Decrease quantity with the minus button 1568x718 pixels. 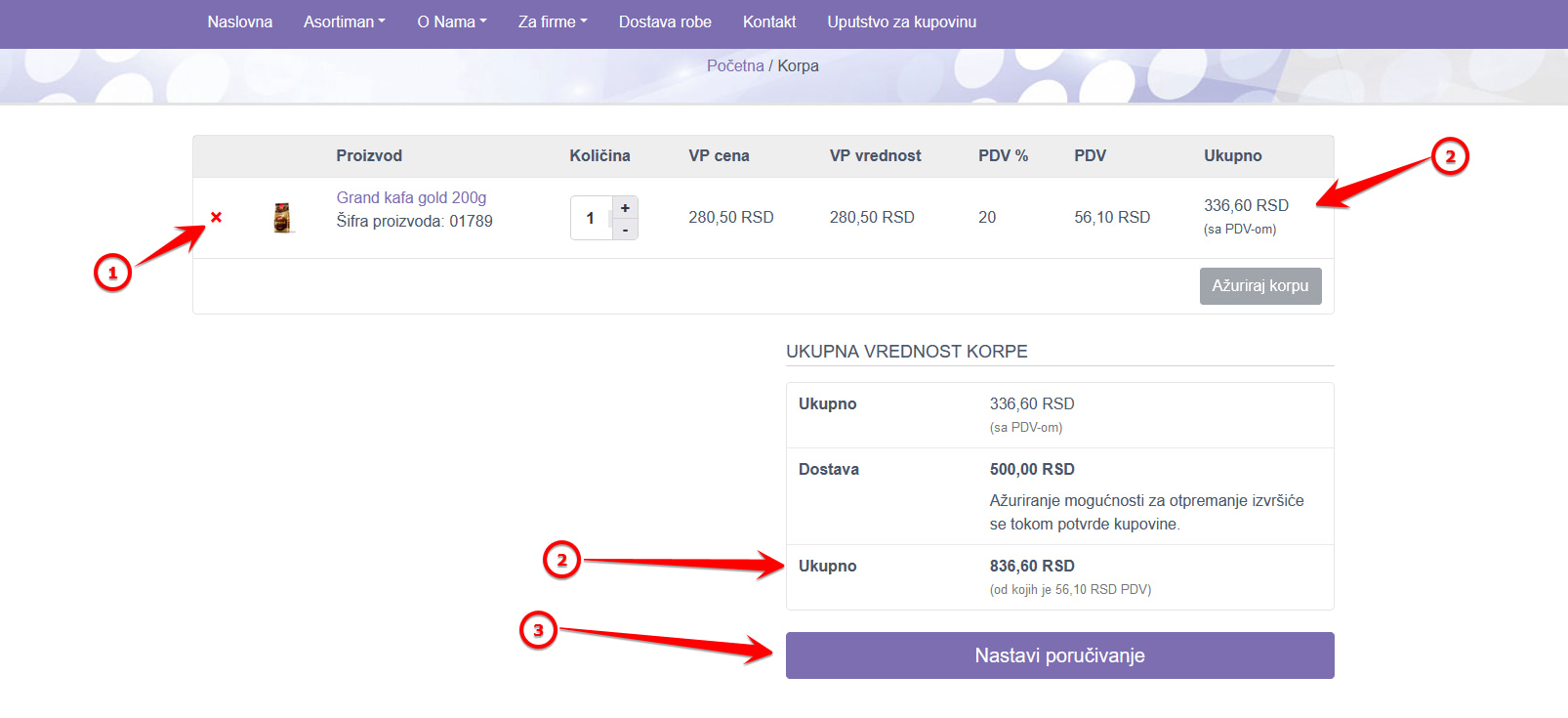tap(625, 230)
